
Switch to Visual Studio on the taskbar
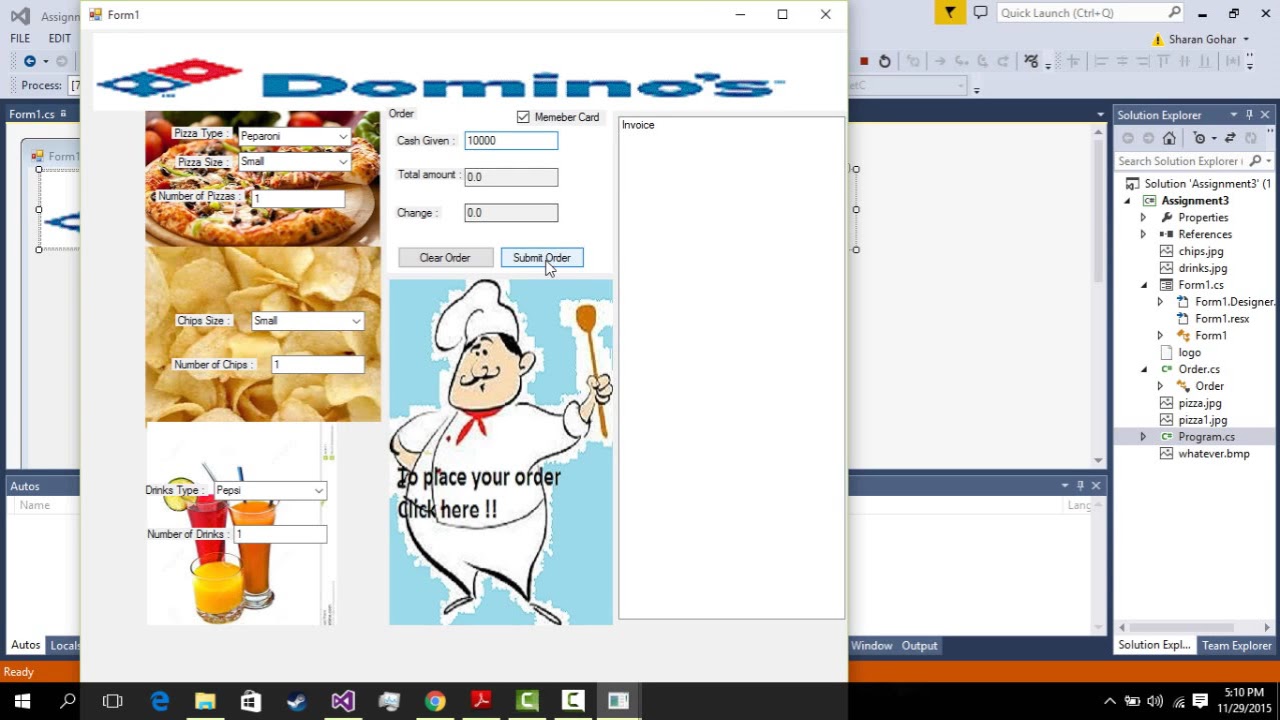(342, 701)
